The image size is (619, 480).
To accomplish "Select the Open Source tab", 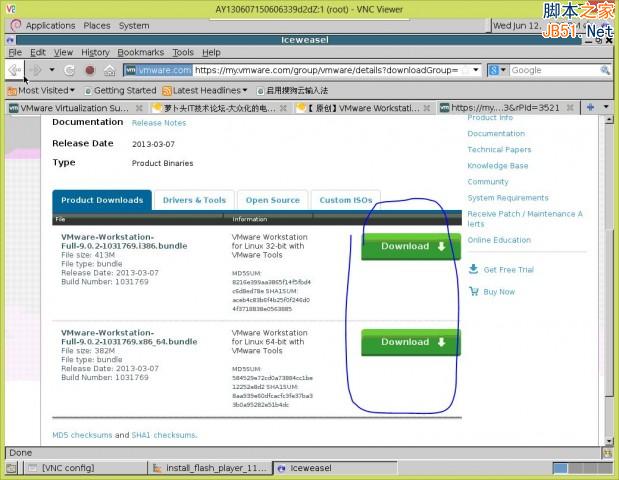I will (x=273, y=200).
